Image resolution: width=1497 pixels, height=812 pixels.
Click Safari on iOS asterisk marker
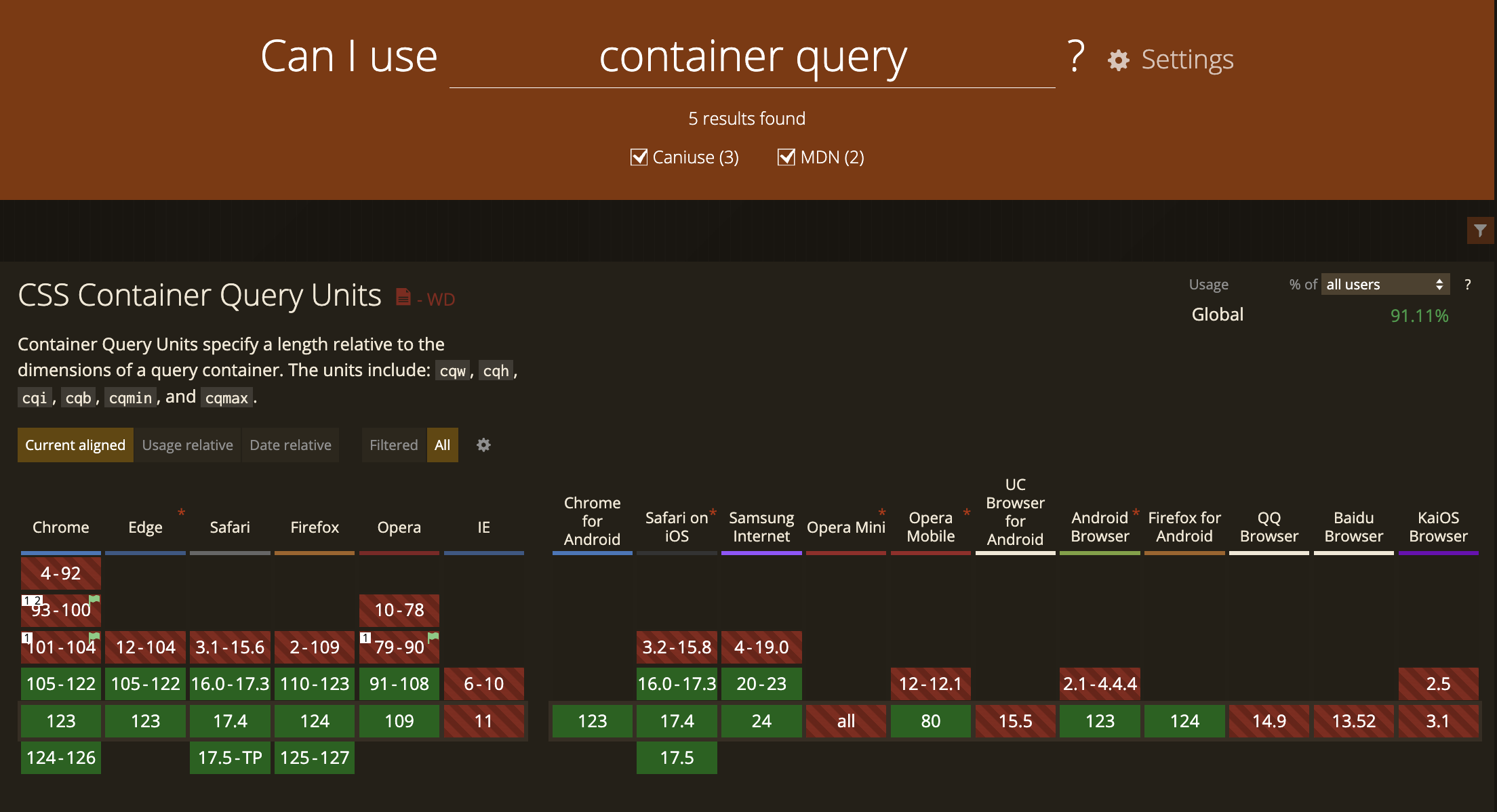(x=713, y=513)
